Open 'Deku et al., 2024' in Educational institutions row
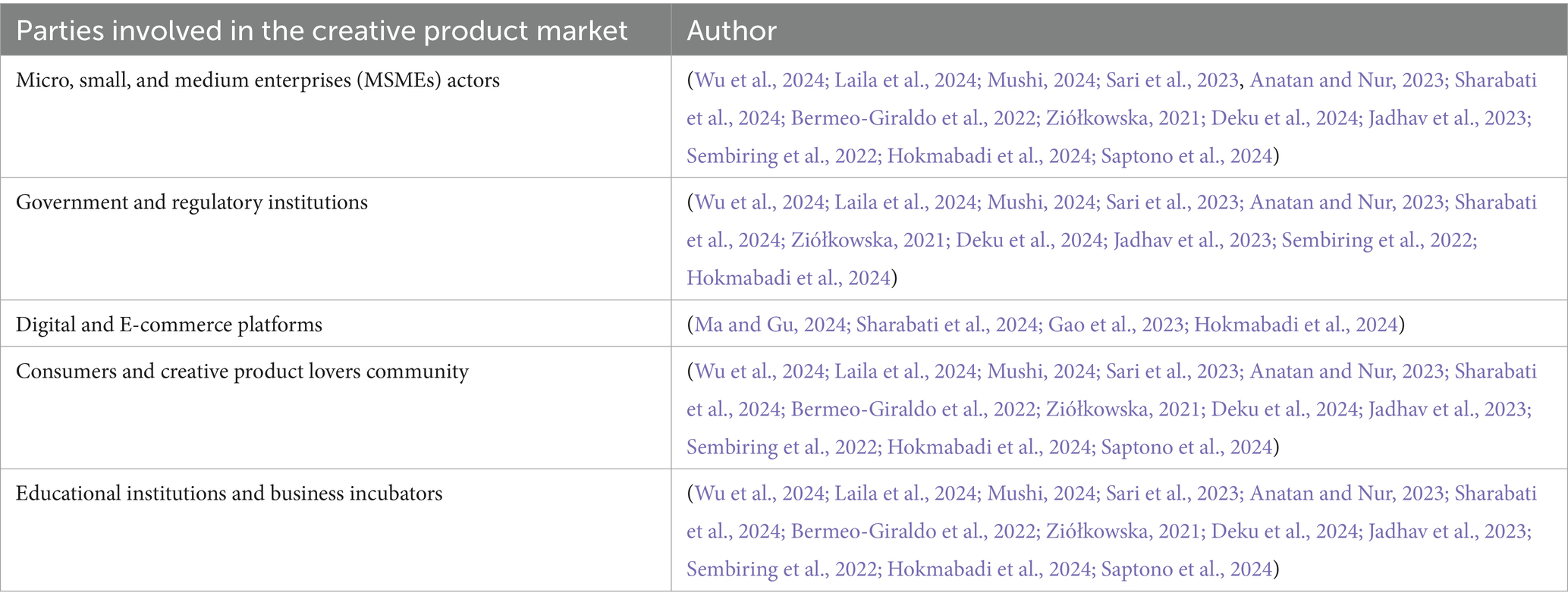Image resolution: width=1568 pixels, height=605 pixels. pos(1284,531)
